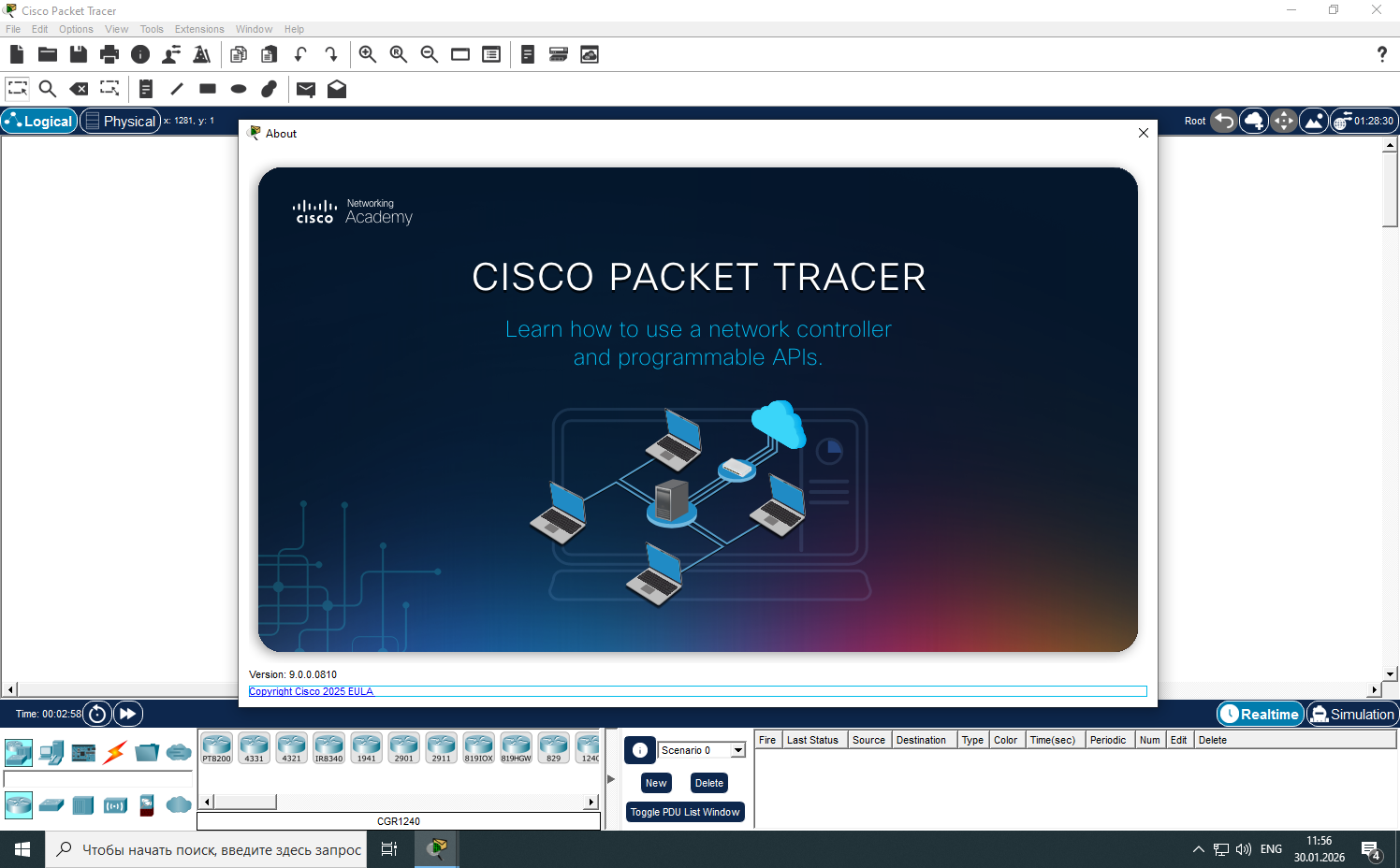
Task: Open the Extensions menu
Action: click(198, 29)
